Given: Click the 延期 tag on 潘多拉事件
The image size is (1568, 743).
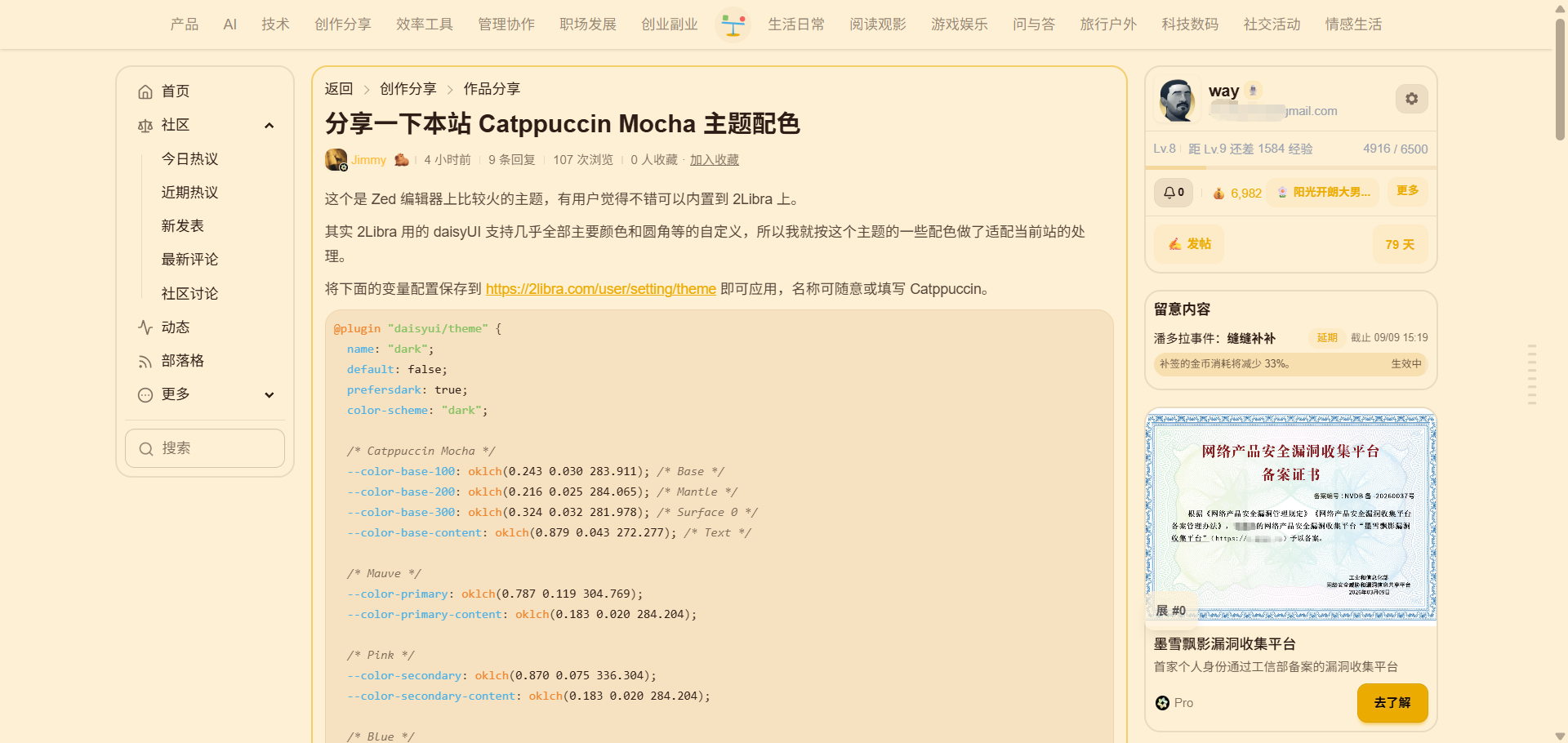Looking at the screenshot, I should click(x=1327, y=338).
